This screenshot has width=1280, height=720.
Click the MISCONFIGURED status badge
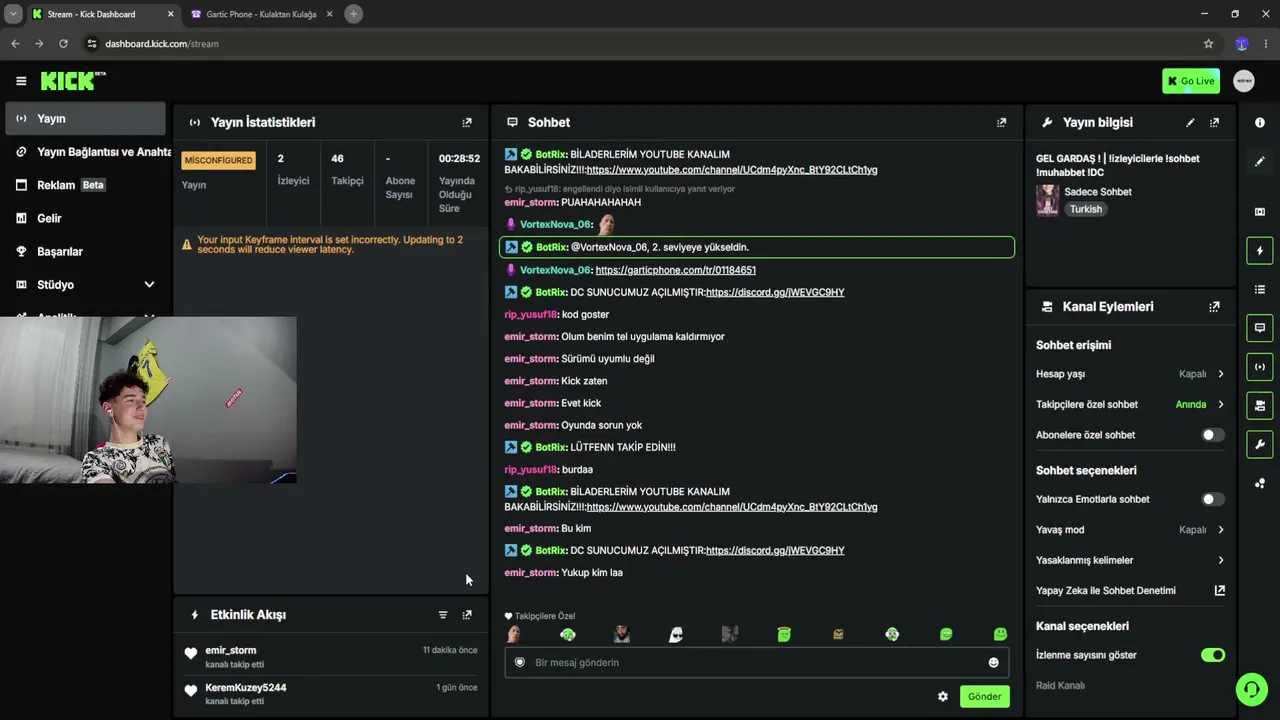tap(218, 160)
